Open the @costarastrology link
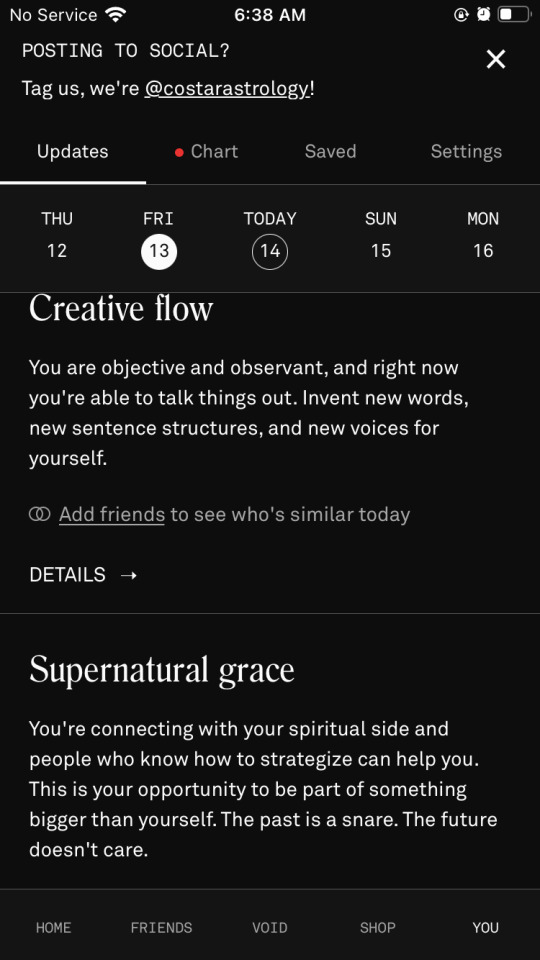This screenshot has height=960, width=540. (x=227, y=89)
